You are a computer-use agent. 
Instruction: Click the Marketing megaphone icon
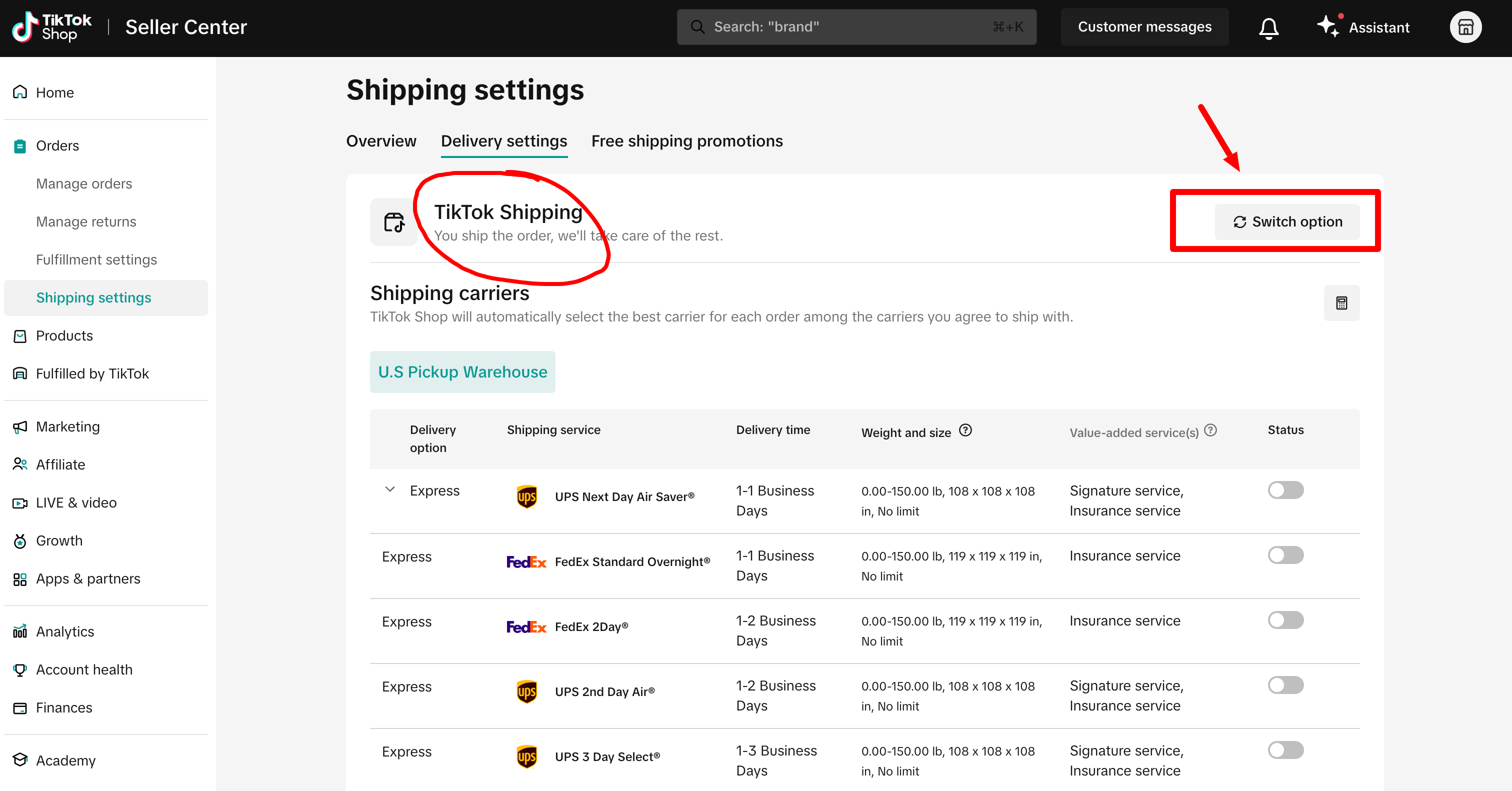tap(20, 426)
